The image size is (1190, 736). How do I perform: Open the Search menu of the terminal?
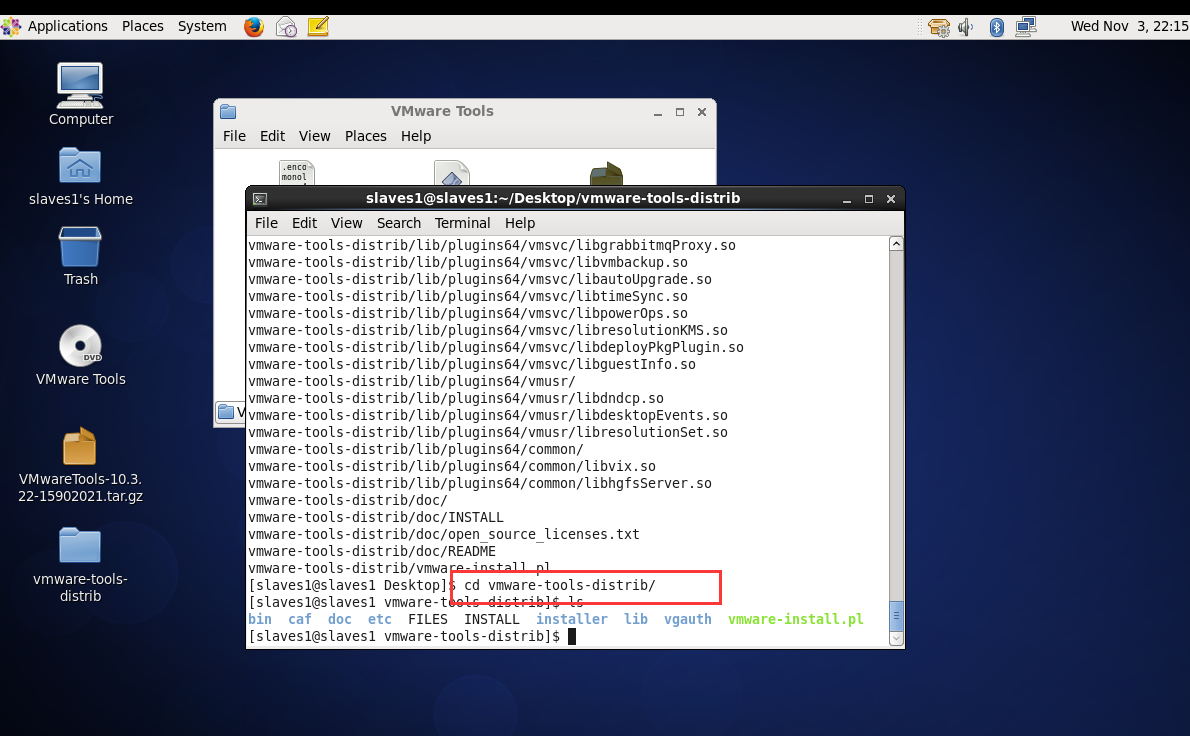[399, 223]
